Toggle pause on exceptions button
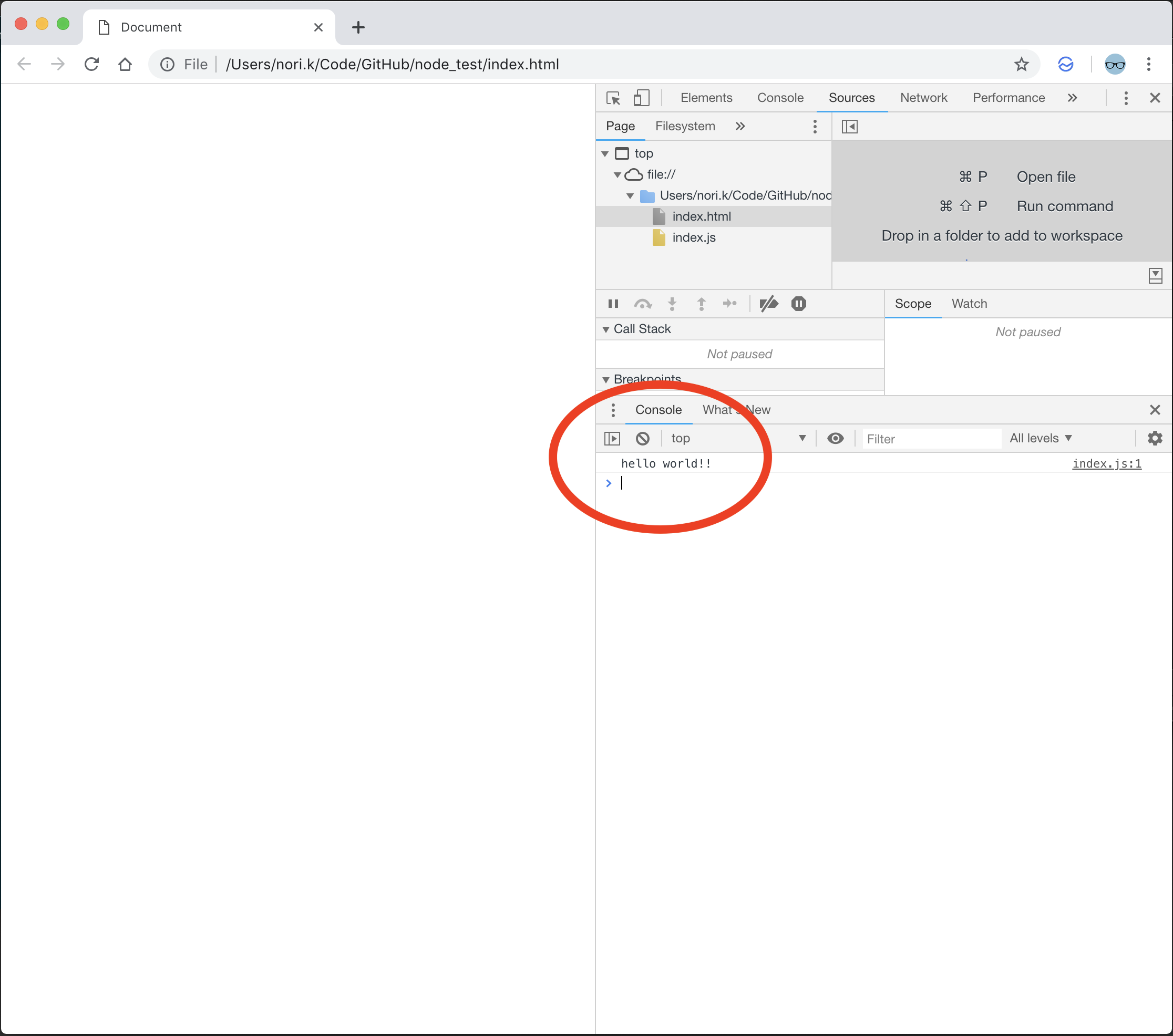 click(798, 304)
